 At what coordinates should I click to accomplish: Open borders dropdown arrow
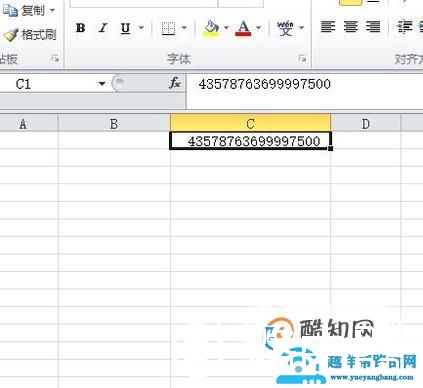coord(184,28)
